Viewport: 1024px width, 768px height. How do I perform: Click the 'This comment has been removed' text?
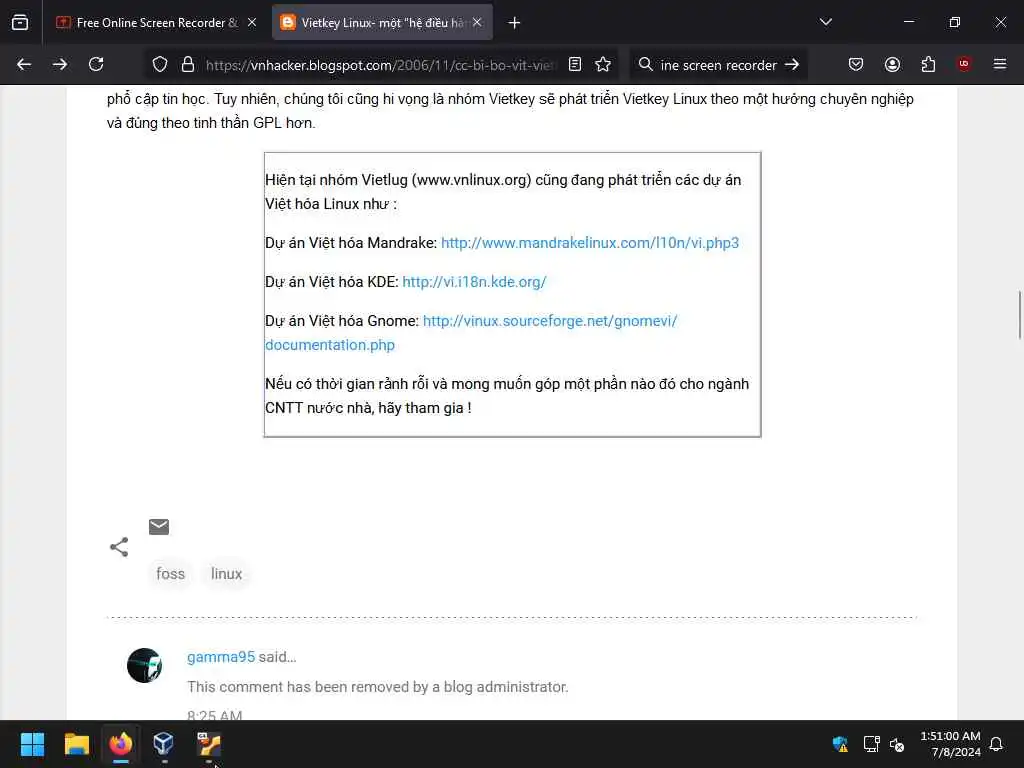(377, 687)
